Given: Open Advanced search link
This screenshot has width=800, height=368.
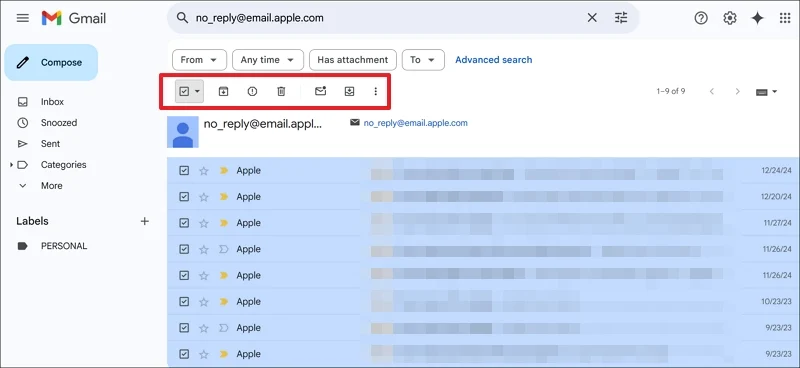Looking at the screenshot, I should (493, 60).
